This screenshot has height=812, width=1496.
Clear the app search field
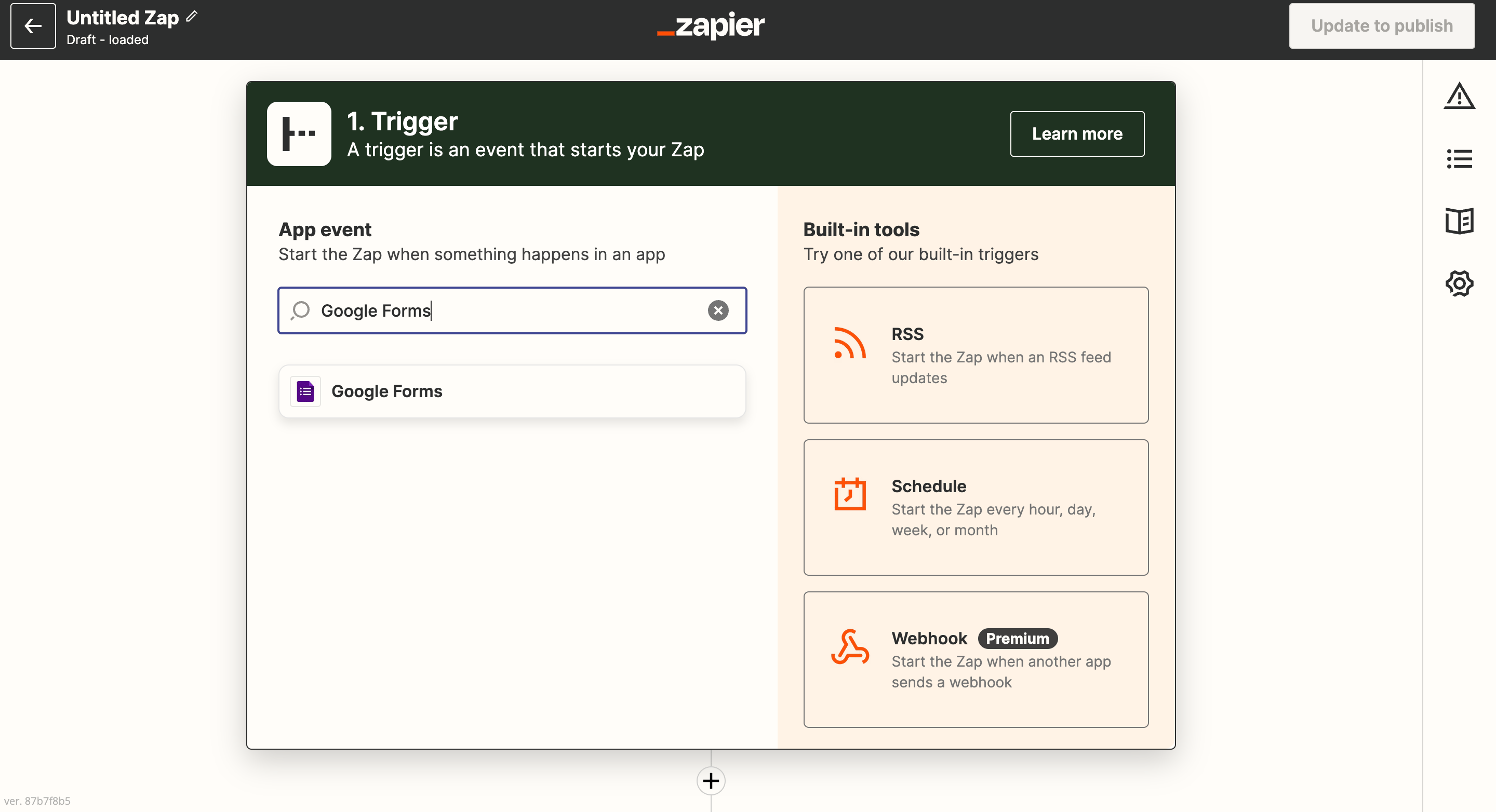(718, 310)
